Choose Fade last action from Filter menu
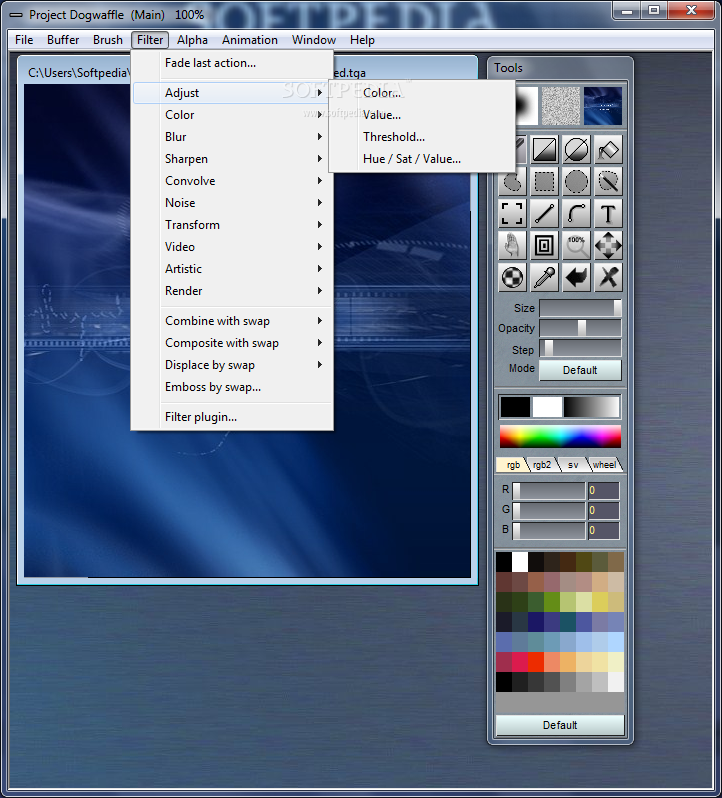 click(232, 63)
